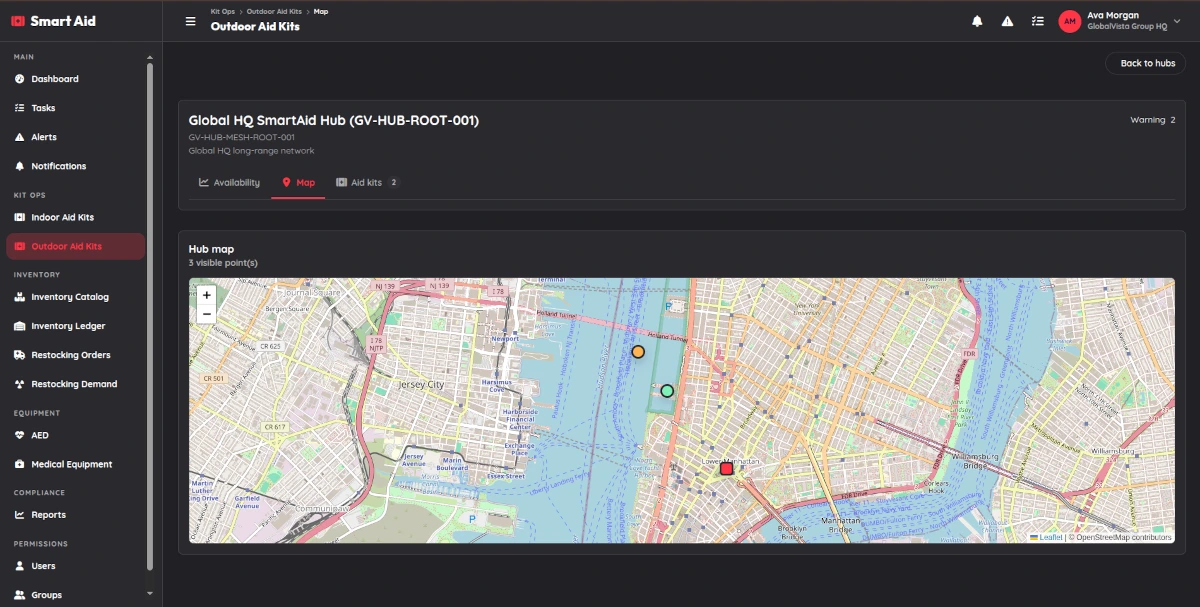1200x607 pixels.
Task: Click the Jersey City map label
Action: pyautogui.click(x=421, y=384)
